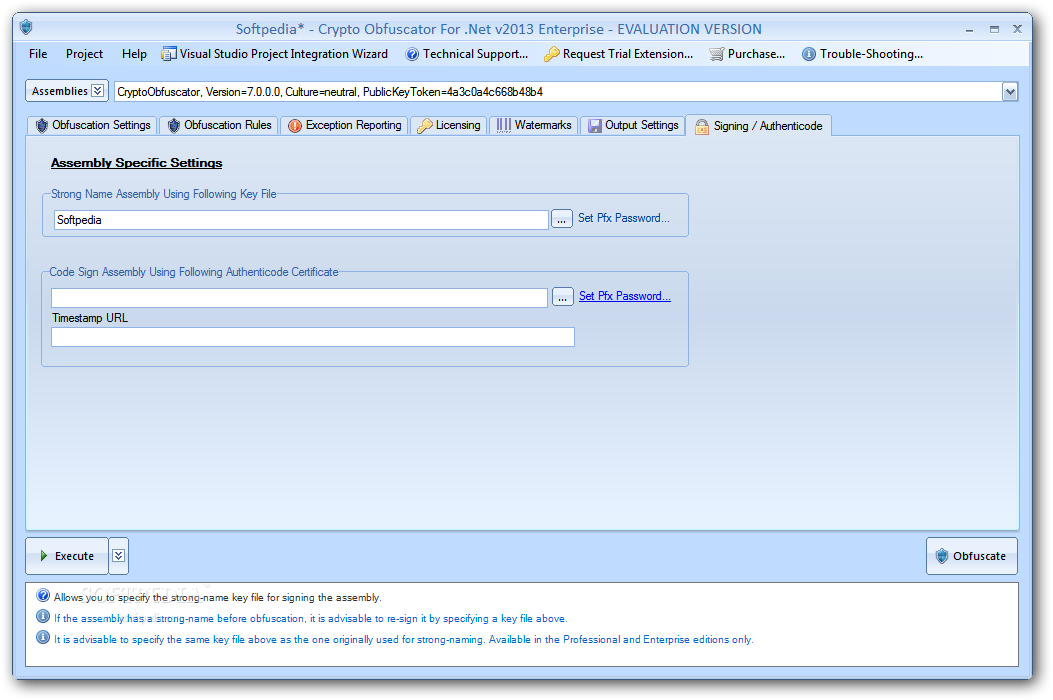Click the Execute button
This screenshot has height=700, width=1053.
coord(66,556)
